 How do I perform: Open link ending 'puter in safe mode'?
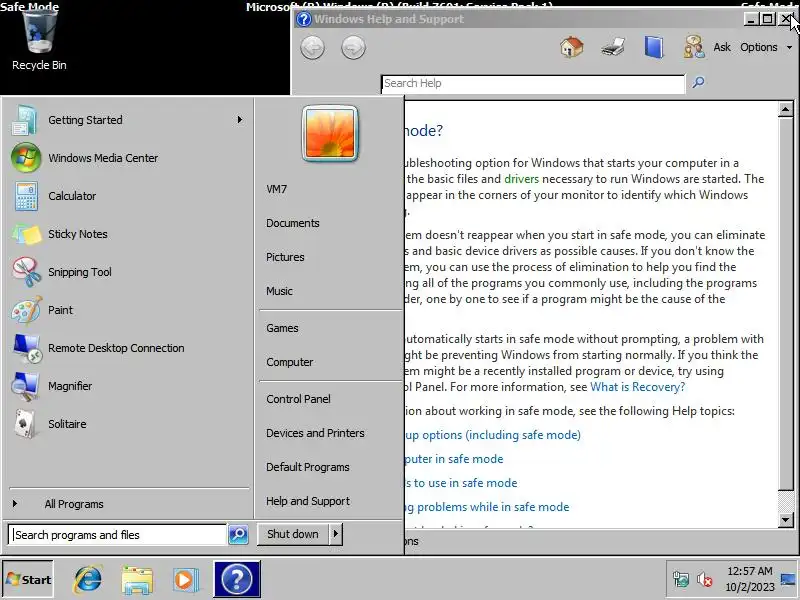454,459
